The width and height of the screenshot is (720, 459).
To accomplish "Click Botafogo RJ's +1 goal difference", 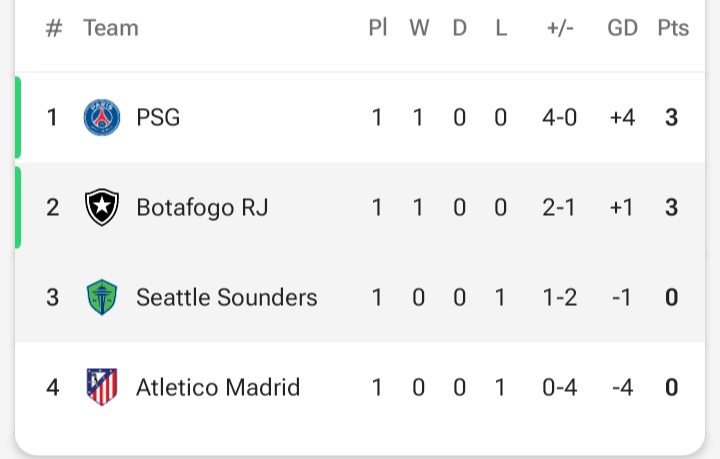I will 622,208.
